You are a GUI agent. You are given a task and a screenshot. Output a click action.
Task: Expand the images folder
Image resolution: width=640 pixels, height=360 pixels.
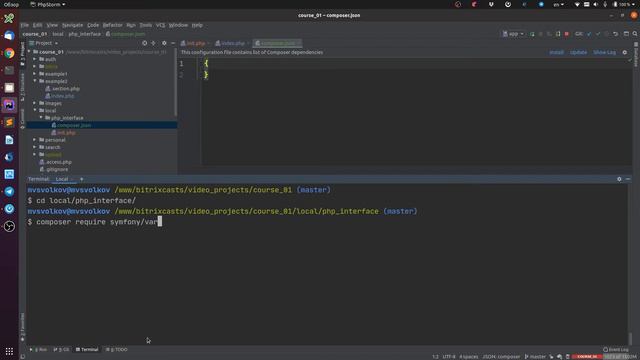[35, 103]
